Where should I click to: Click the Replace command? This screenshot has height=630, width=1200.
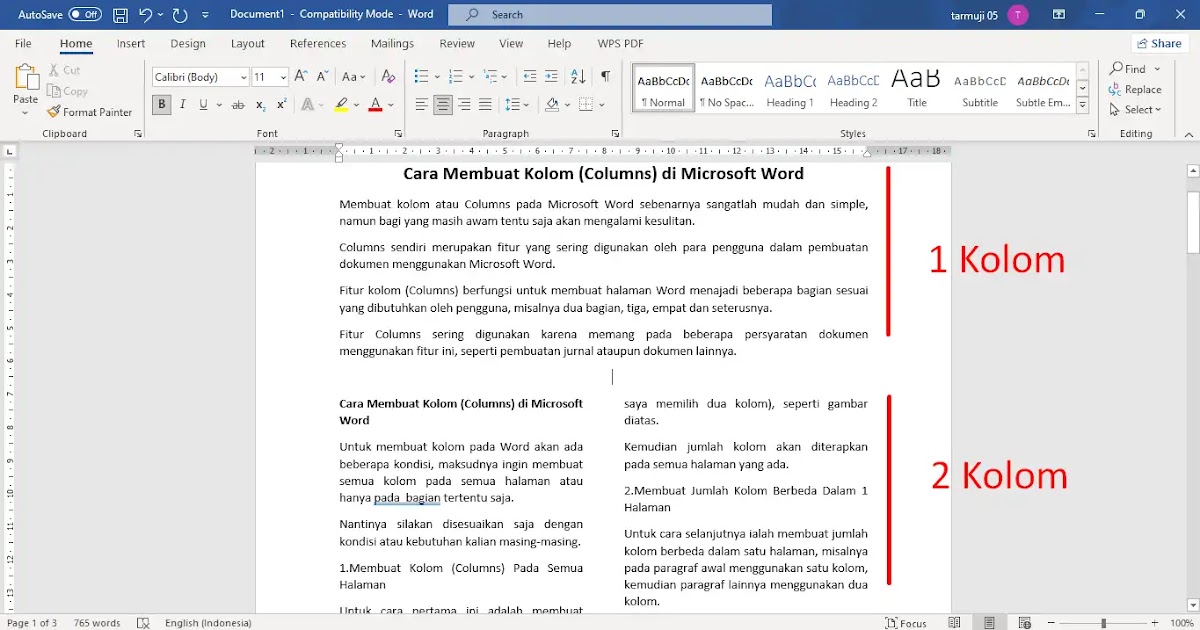(1135, 89)
